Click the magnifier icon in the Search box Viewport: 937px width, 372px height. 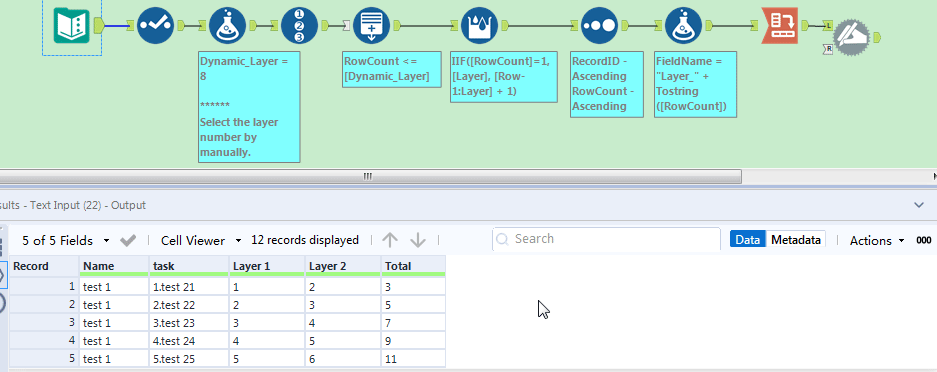[503, 239]
